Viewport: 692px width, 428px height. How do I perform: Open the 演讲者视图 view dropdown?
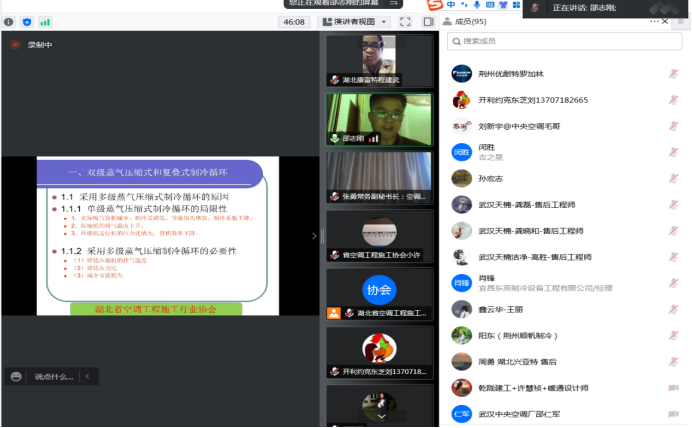[x=355, y=22]
